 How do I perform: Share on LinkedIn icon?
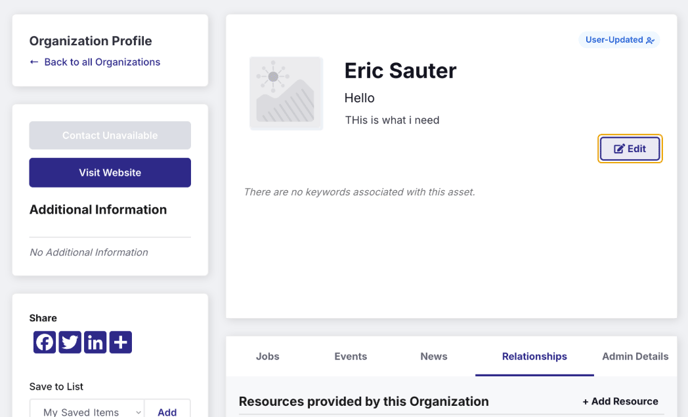pos(95,342)
